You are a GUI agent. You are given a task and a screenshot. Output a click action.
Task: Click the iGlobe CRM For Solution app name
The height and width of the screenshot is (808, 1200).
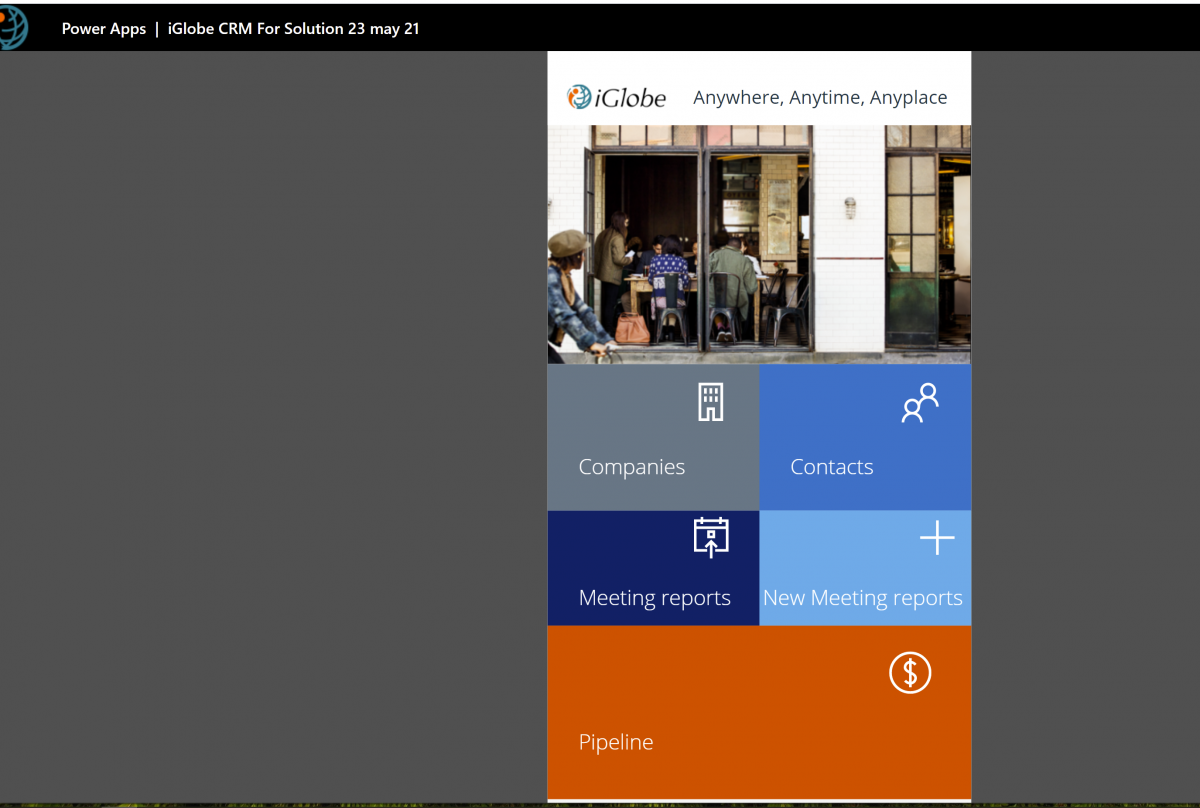click(294, 29)
